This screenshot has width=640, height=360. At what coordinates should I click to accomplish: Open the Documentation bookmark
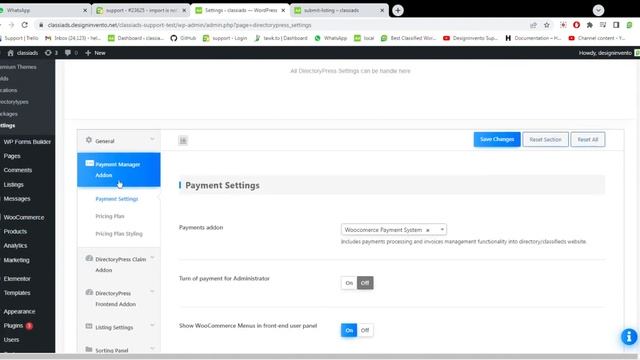pos(533,38)
